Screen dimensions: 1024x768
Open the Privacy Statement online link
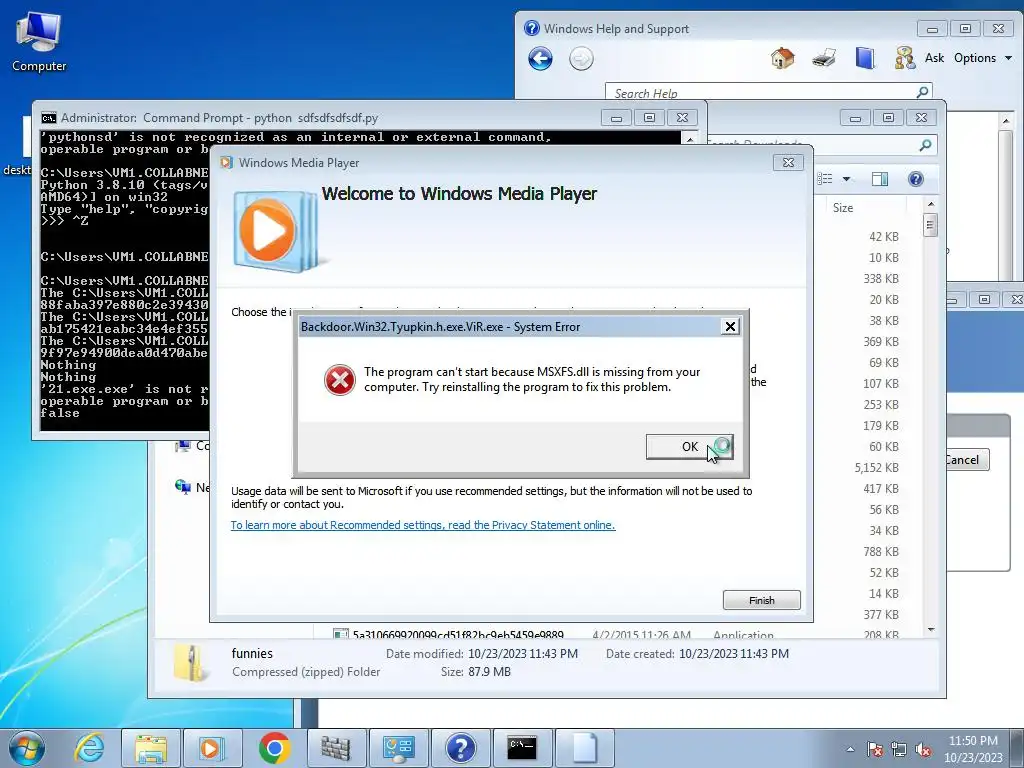point(423,525)
